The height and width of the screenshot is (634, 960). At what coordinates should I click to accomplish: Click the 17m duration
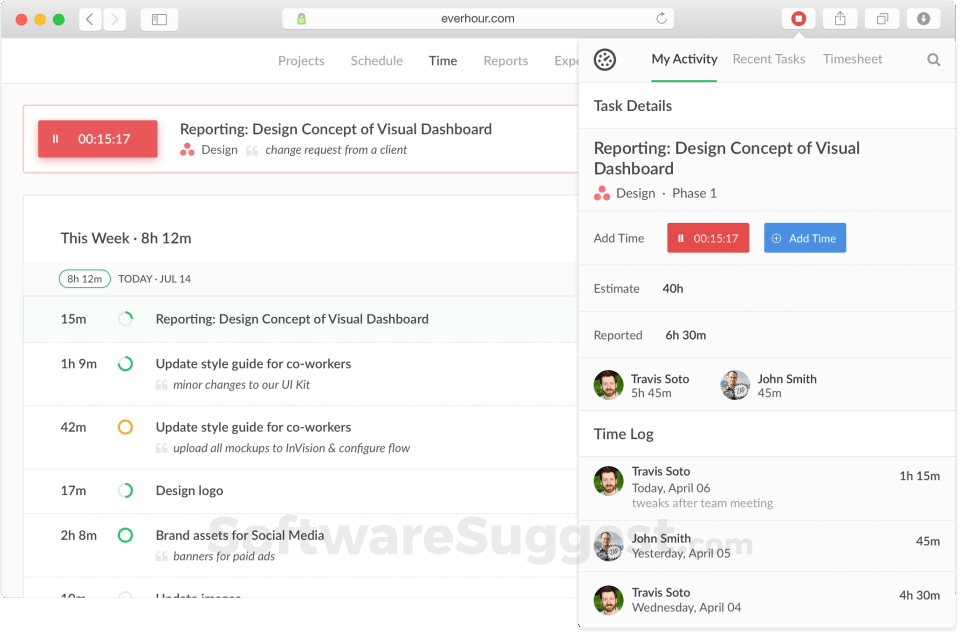point(73,491)
